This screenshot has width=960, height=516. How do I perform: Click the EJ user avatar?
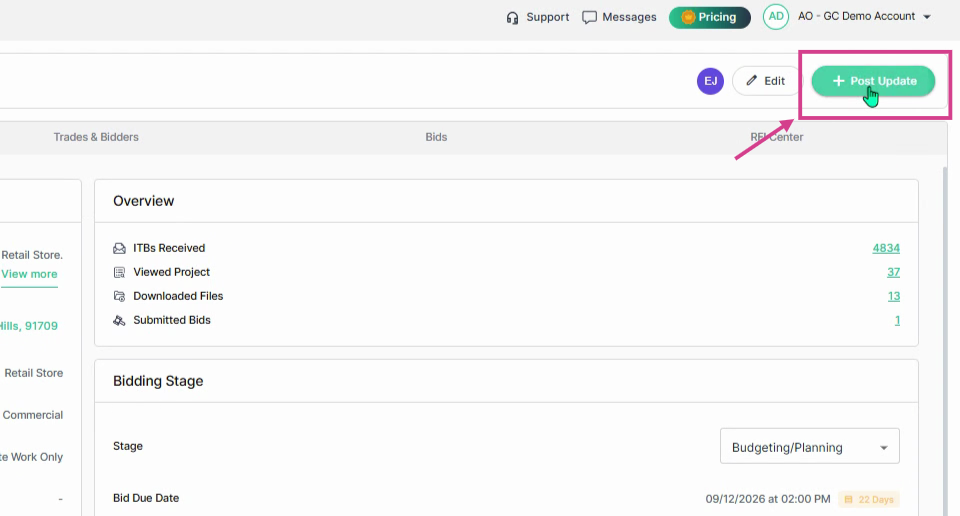click(710, 81)
